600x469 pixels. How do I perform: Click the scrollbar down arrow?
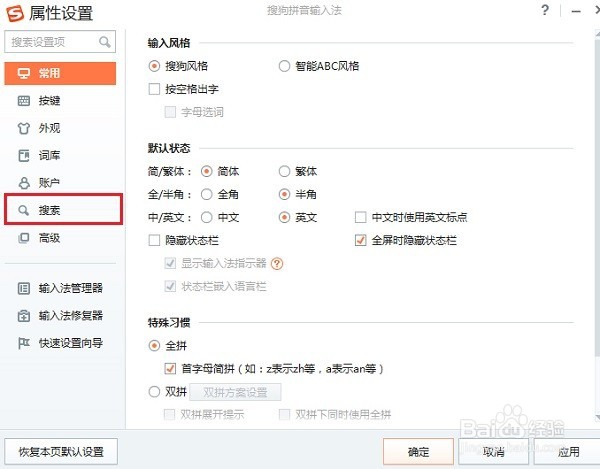(597, 417)
